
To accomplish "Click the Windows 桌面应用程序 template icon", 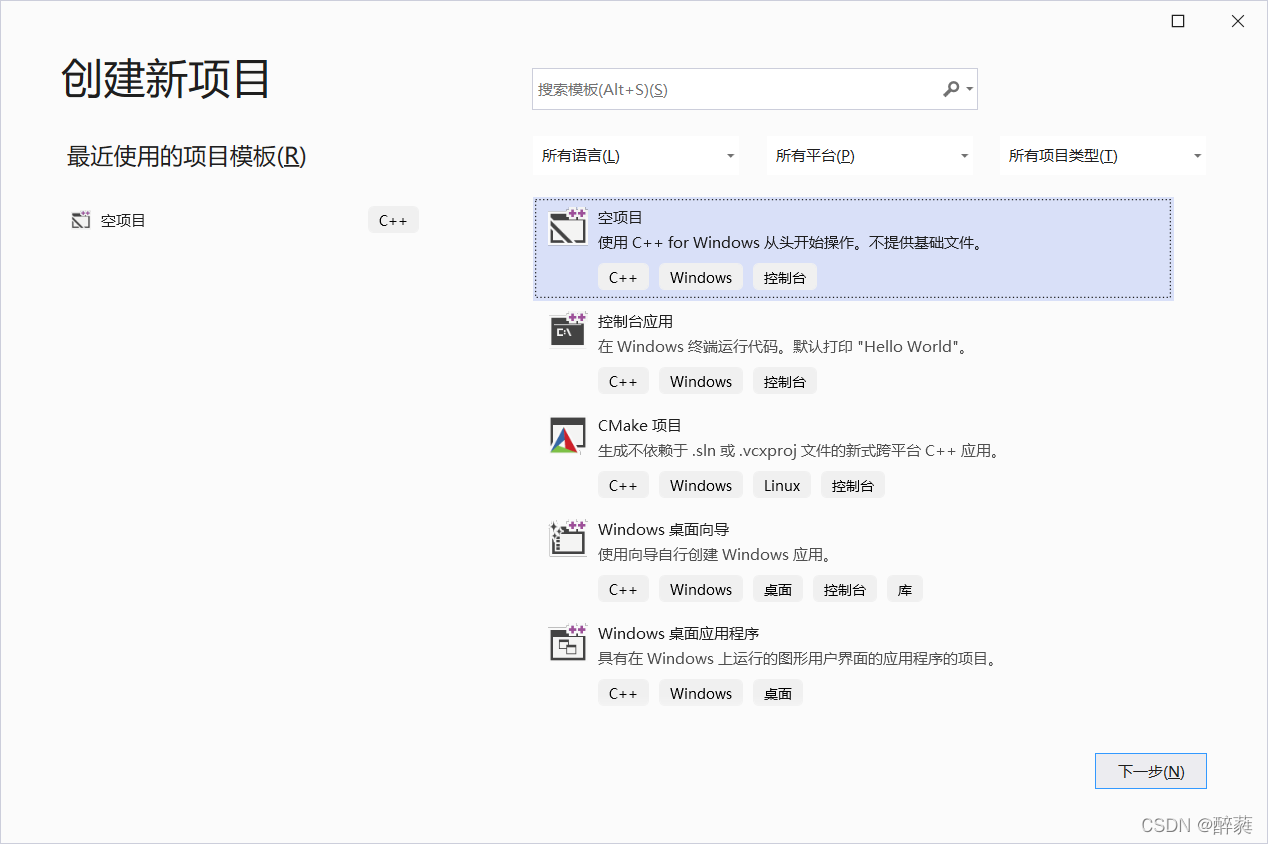I will tap(568, 643).
